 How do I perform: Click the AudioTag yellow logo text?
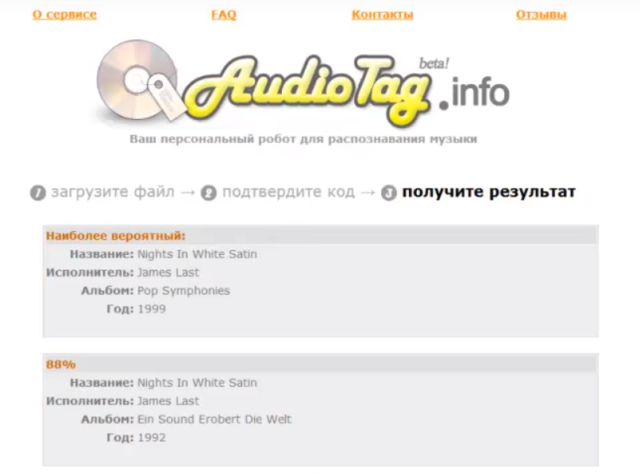coord(308,90)
